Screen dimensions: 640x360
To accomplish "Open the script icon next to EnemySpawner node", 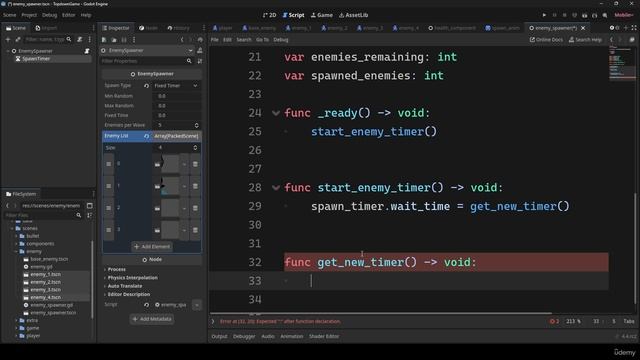I will point(87,51).
